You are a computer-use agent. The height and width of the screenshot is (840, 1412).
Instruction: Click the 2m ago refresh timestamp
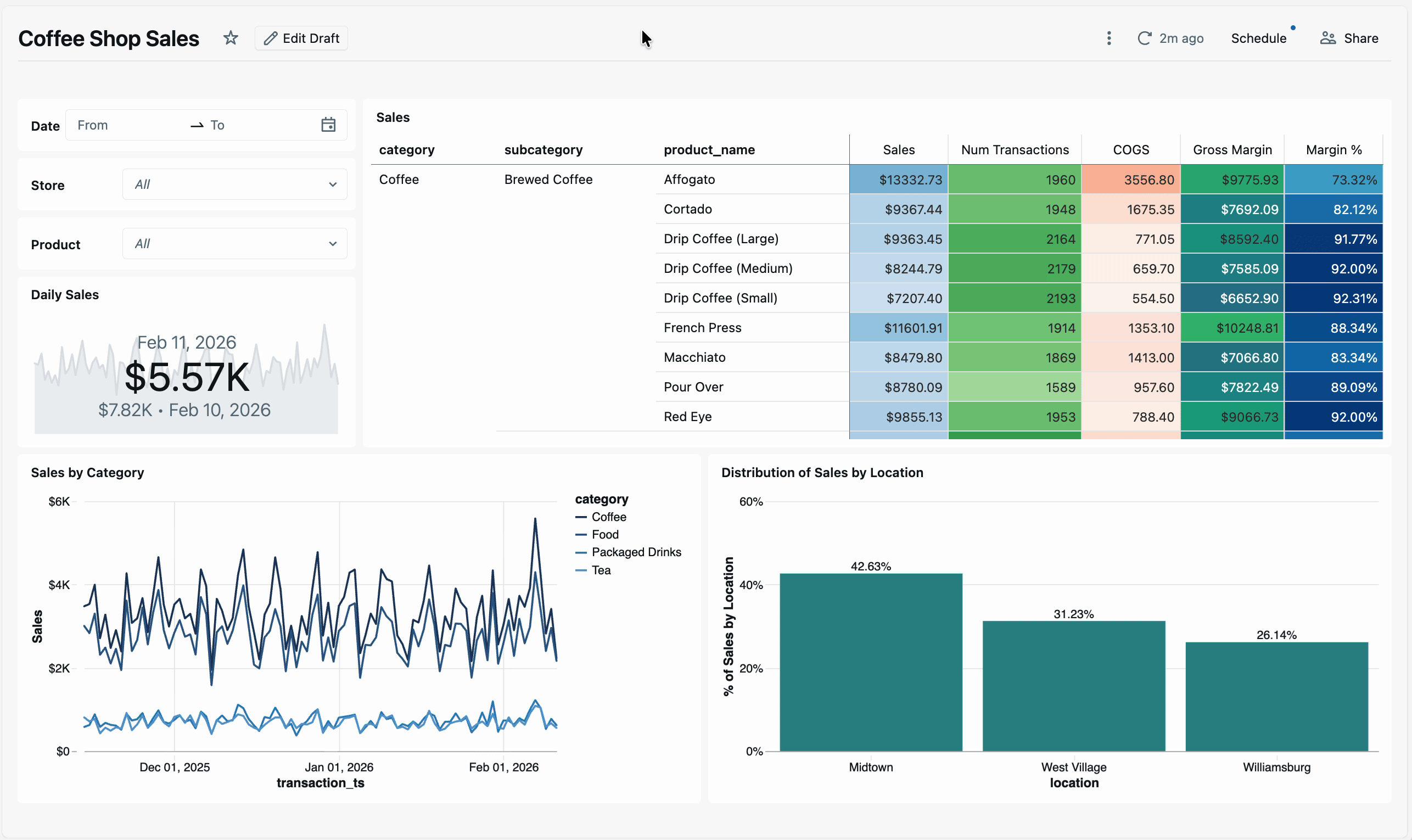click(1182, 38)
